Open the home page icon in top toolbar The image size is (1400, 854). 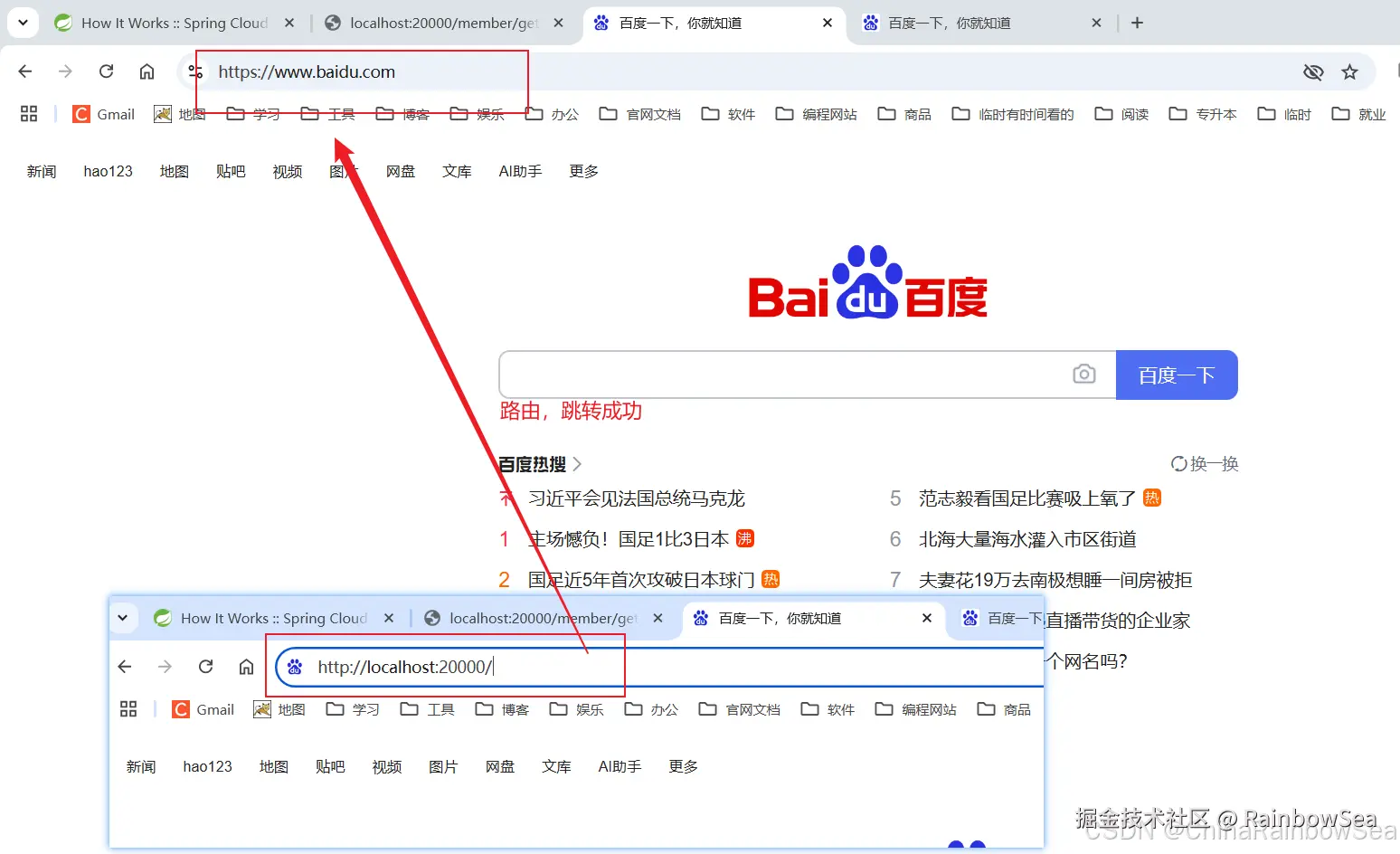[x=147, y=71]
